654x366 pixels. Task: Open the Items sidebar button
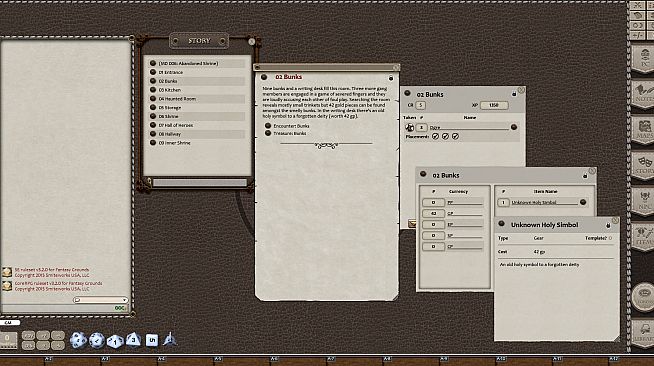click(x=644, y=236)
